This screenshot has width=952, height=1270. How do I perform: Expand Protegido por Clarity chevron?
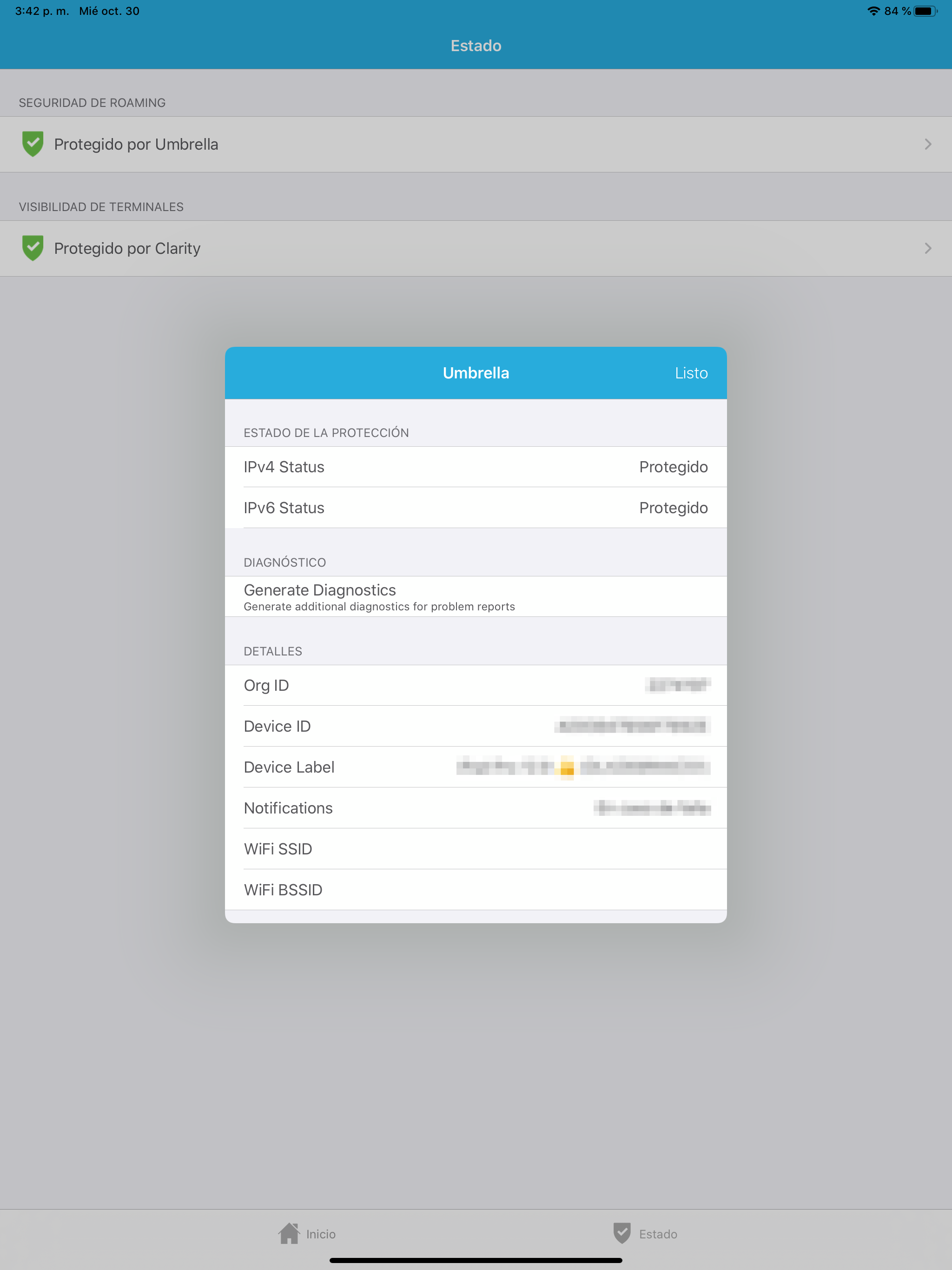[x=927, y=248]
